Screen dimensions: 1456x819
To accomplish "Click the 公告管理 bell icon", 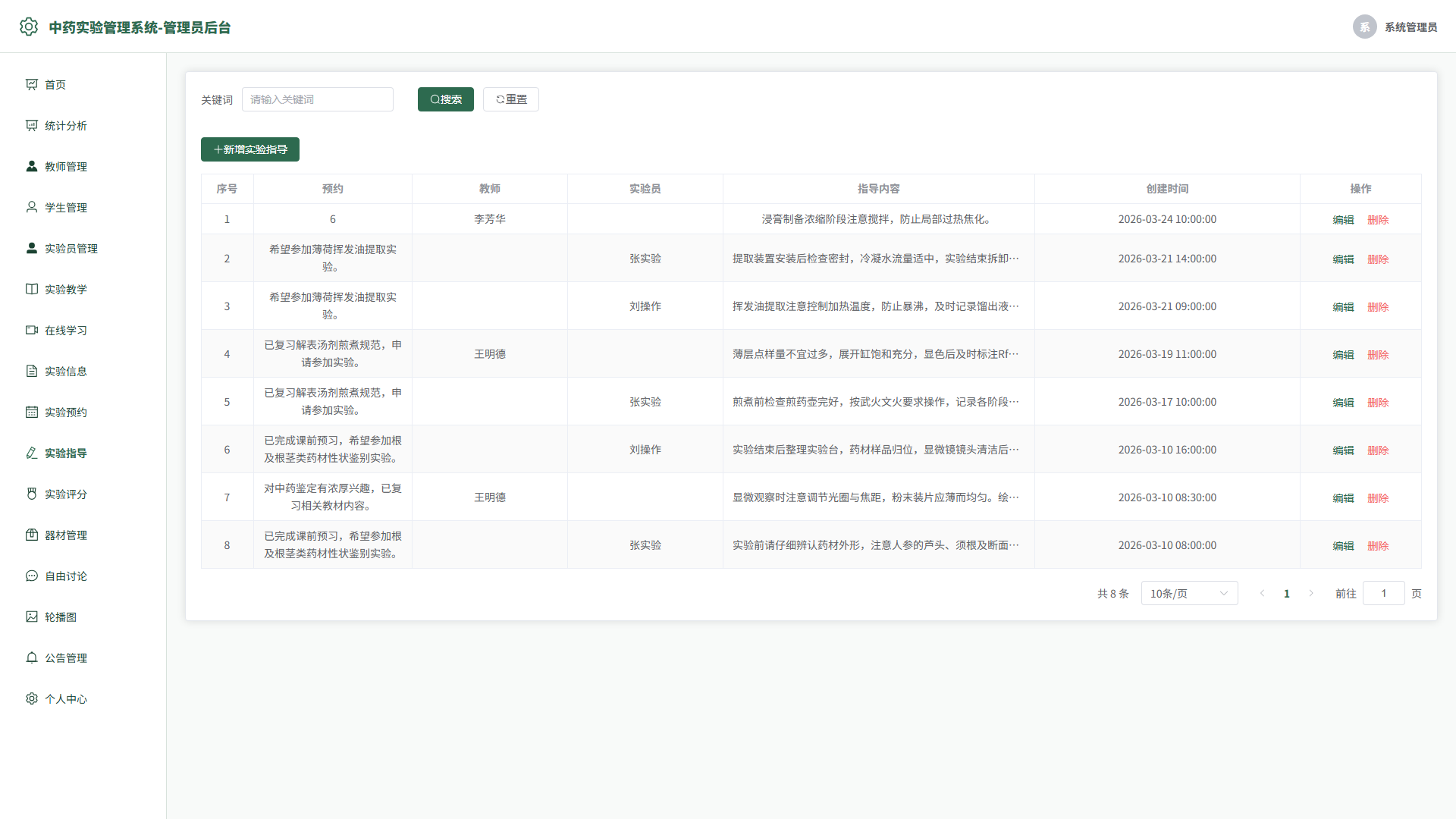I will click(32, 657).
